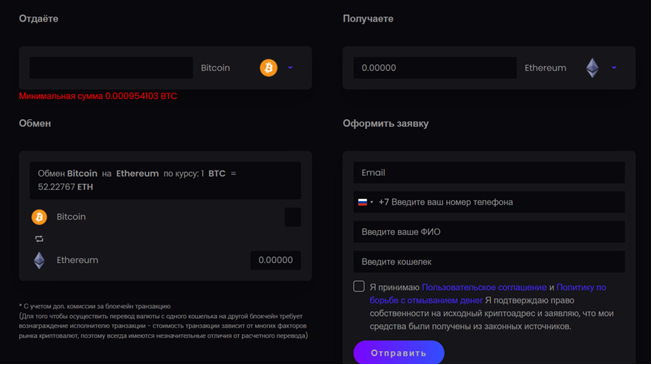Click the Russian flag country selector

pyautogui.click(x=363, y=202)
